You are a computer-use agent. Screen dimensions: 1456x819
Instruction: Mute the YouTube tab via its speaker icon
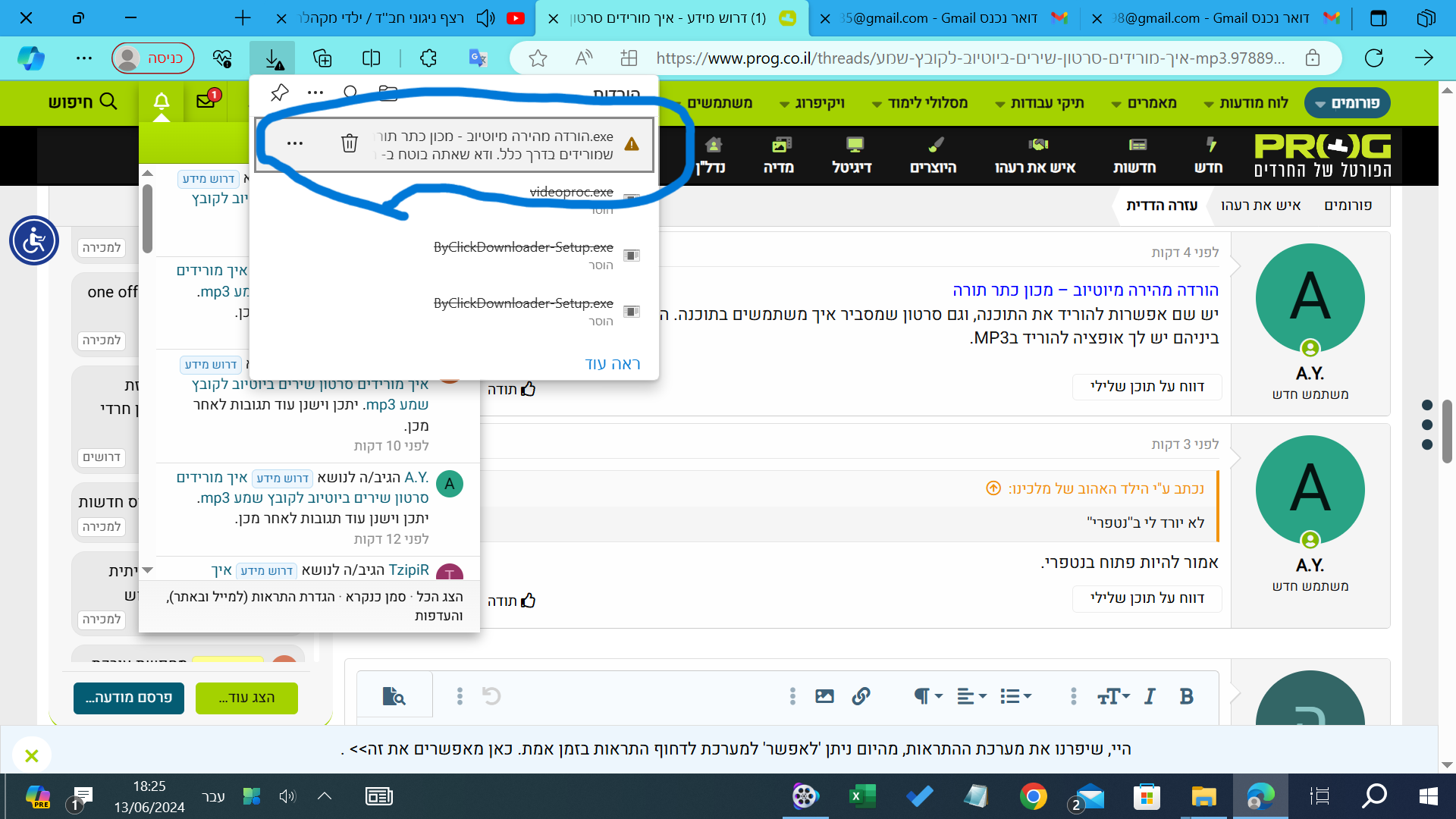pos(485,17)
